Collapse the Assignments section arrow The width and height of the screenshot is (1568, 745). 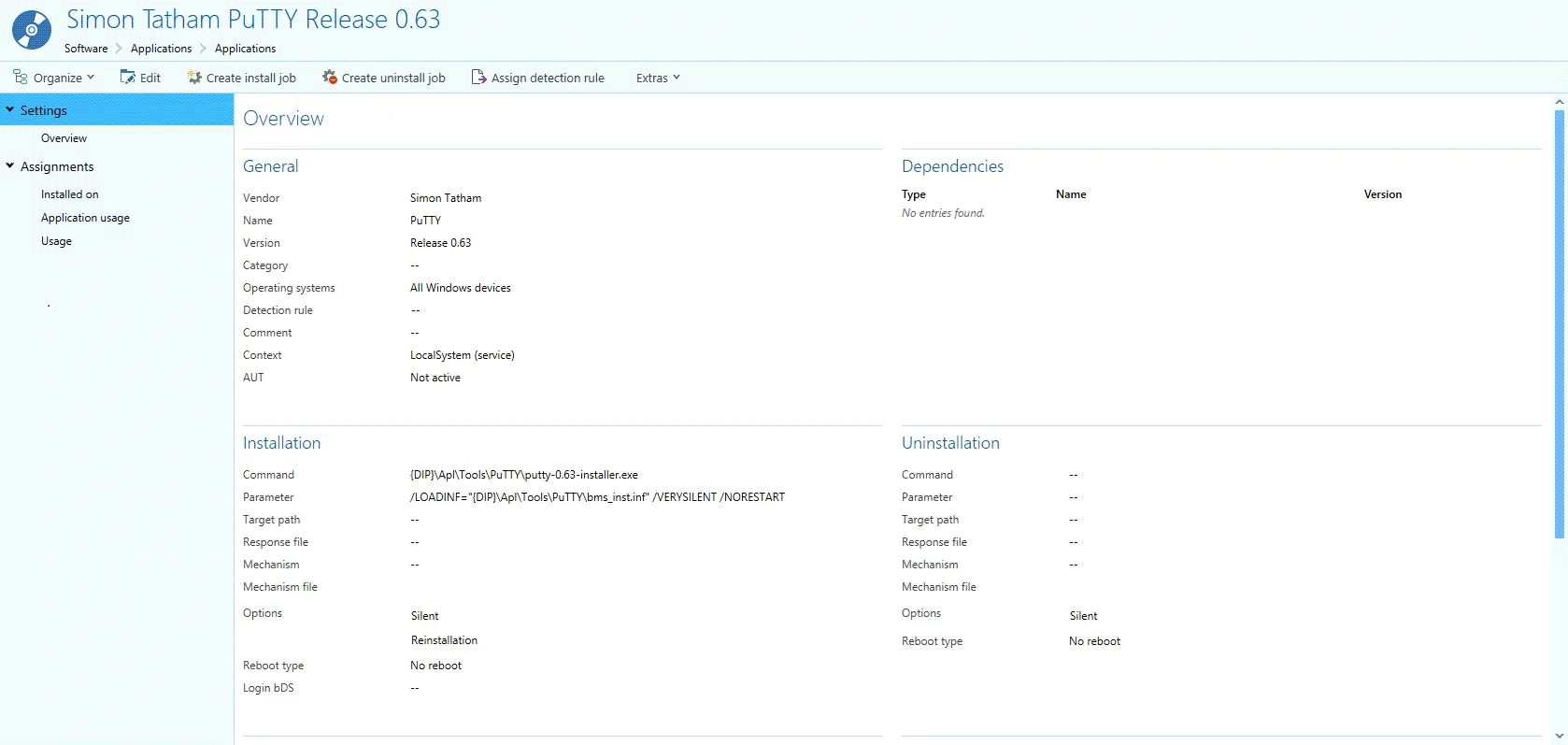click(10, 165)
